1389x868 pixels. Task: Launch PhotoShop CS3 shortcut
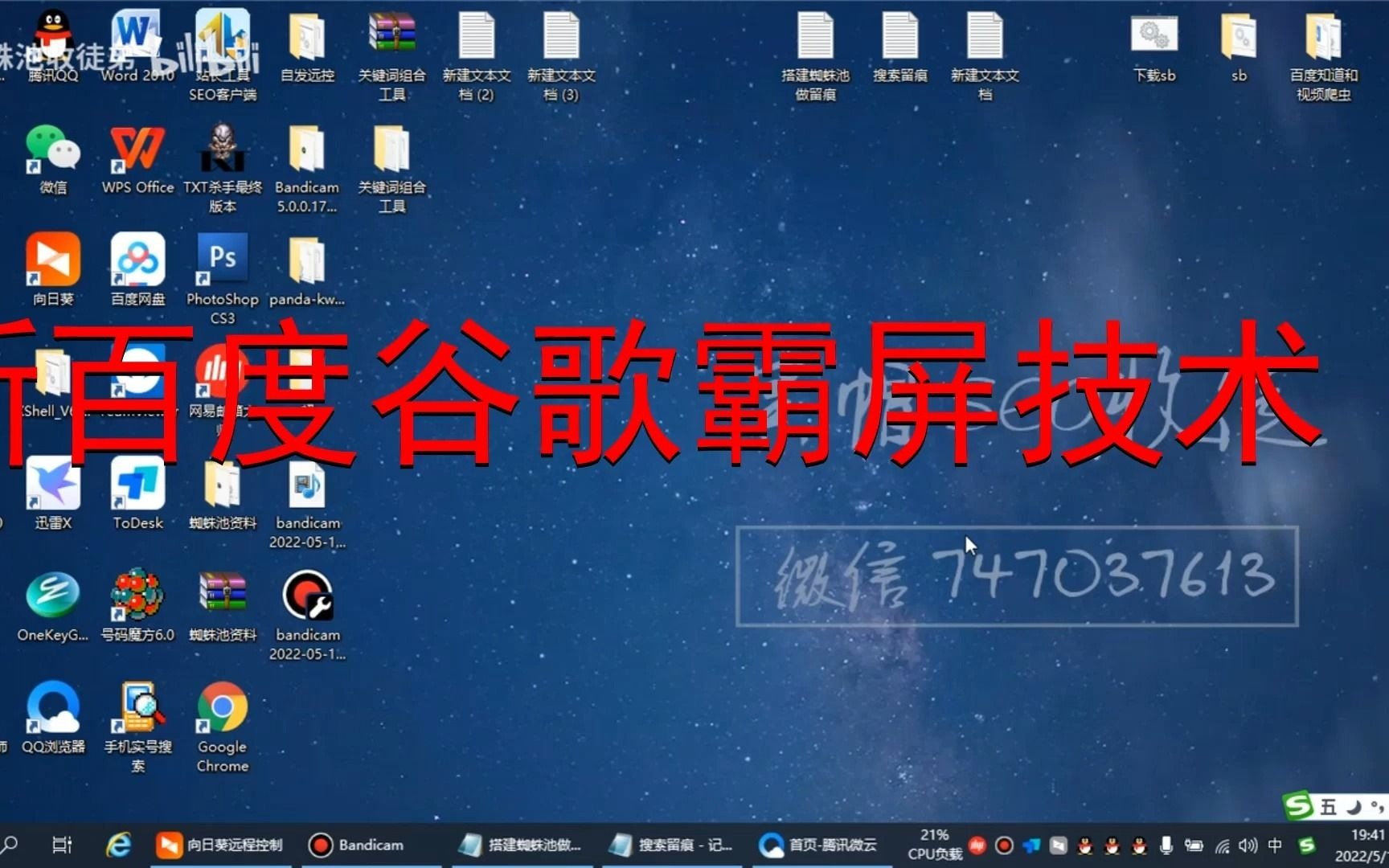click(x=223, y=279)
